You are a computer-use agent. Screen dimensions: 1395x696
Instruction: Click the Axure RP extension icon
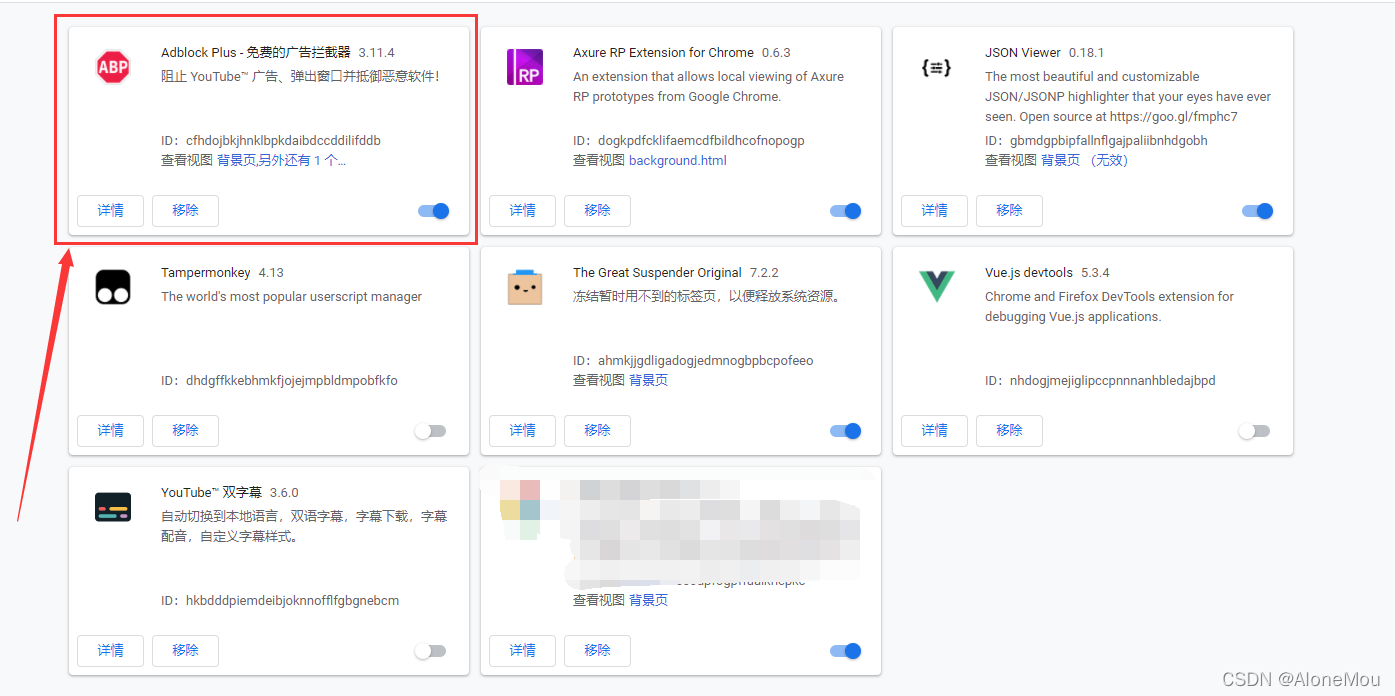525,67
